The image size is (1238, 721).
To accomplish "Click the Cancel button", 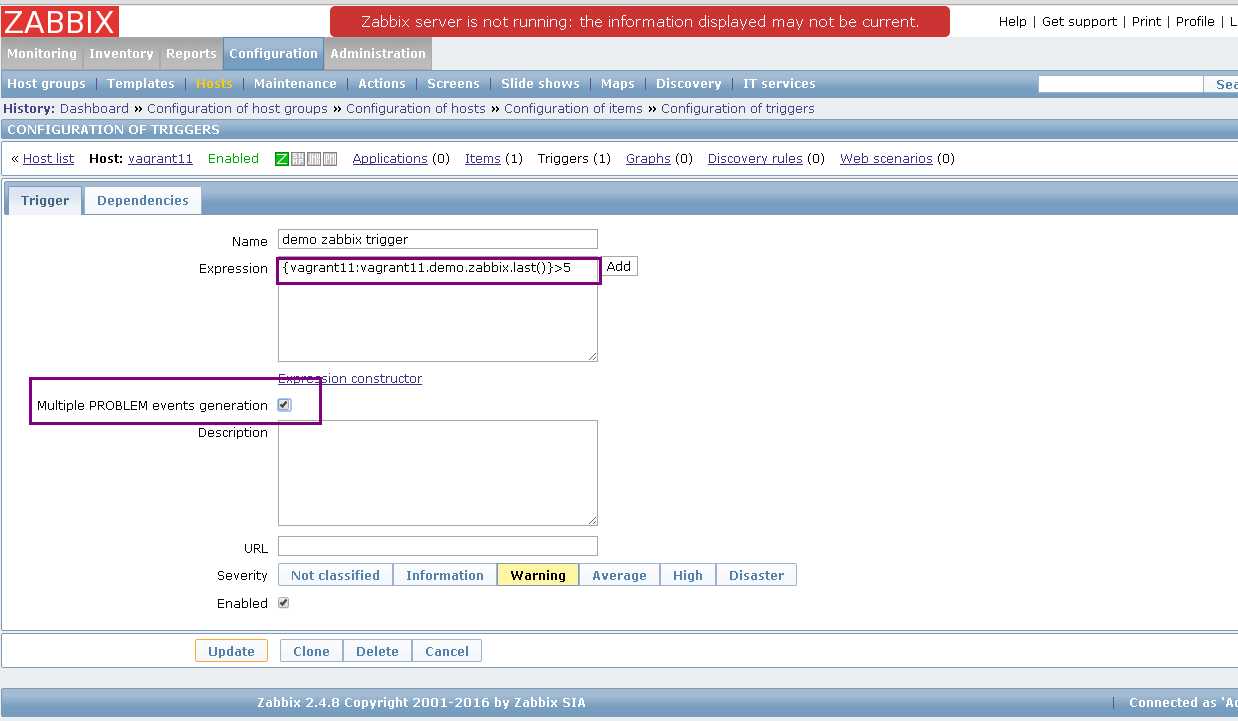I will [x=447, y=651].
